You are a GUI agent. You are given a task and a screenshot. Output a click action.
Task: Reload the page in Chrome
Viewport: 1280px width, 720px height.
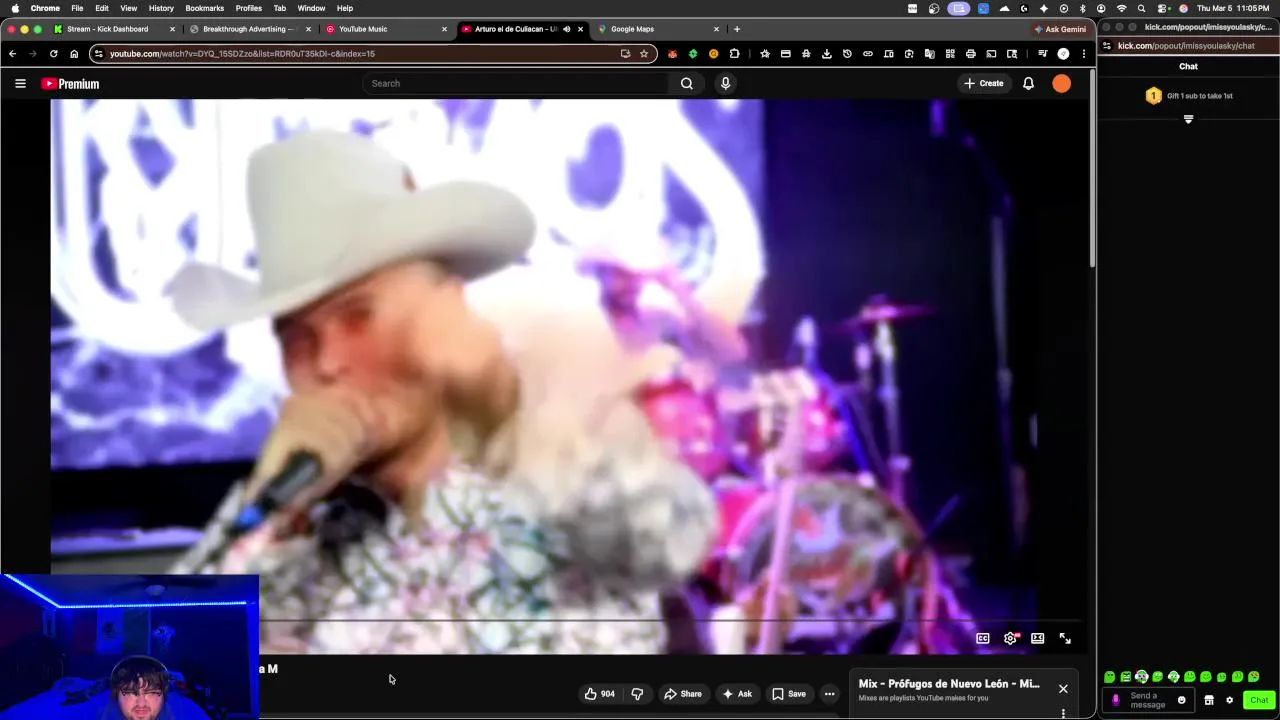[x=53, y=54]
